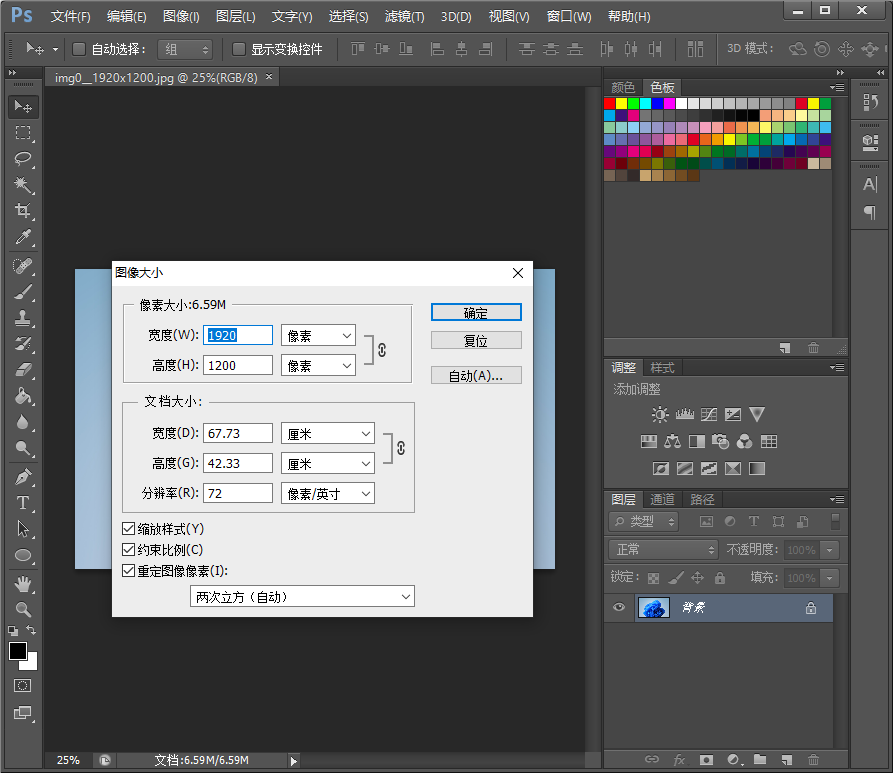Viewport: 893px width, 773px height.
Task: Hide the 背景 layer with eye icon
Action: tap(619, 607)
